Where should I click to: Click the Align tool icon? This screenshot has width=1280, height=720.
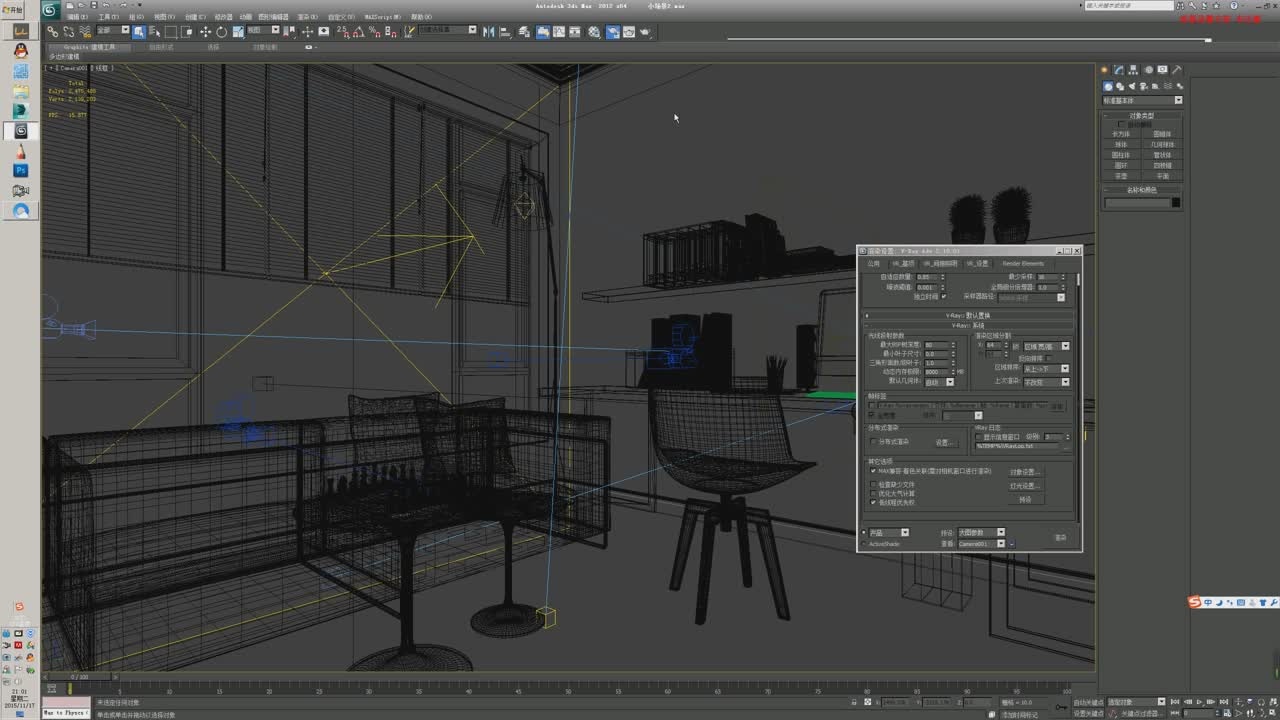point(505,31)
